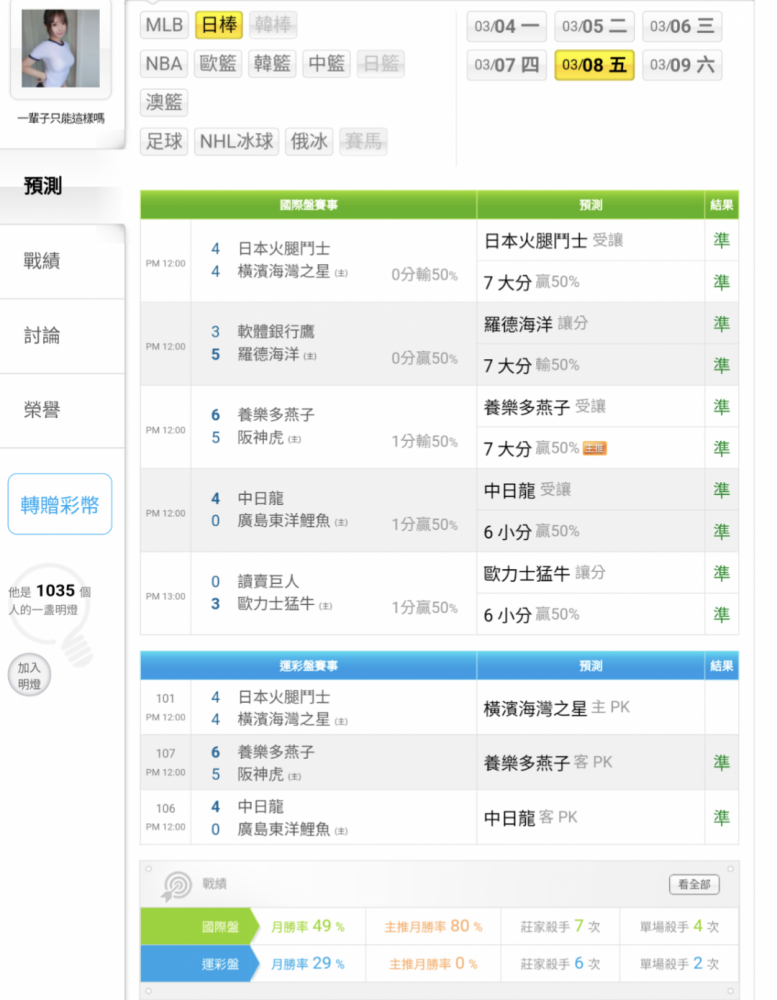Choose date 03/06 三
Image resolution: width=777 pixels, height=1000 pixels.
click(x=683, y=27)
